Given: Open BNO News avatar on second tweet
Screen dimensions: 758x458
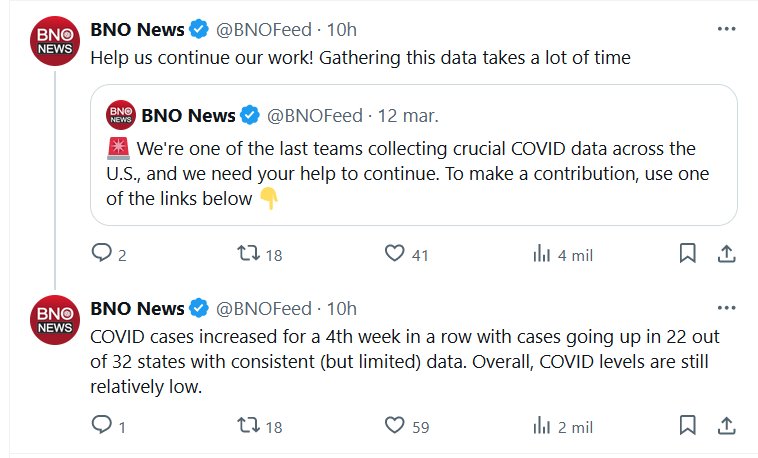Looking at the screenshot, I should pyautogui.click(x=54, y=320).
